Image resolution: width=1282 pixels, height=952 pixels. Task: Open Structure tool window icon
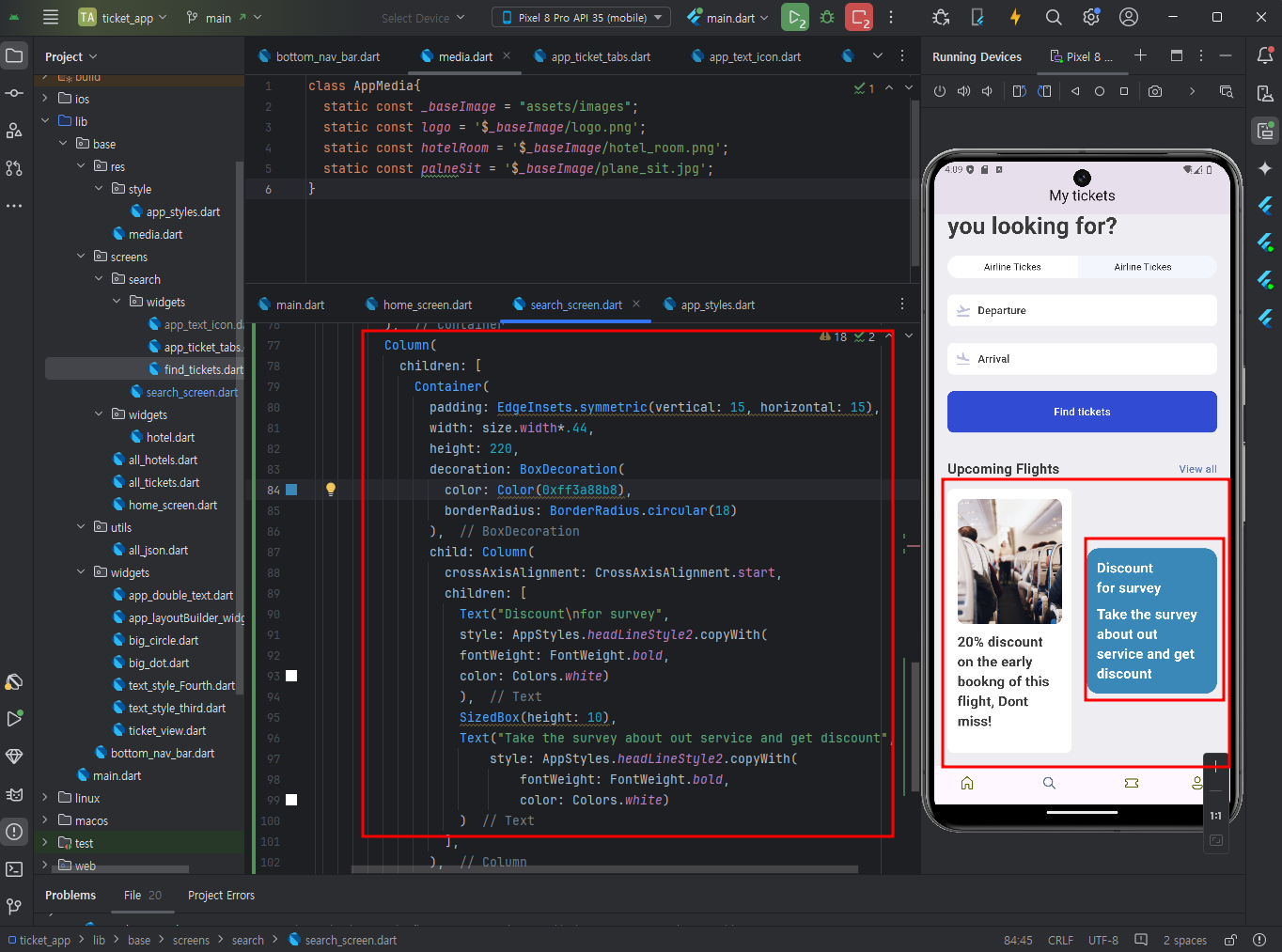tap(14, 131)
